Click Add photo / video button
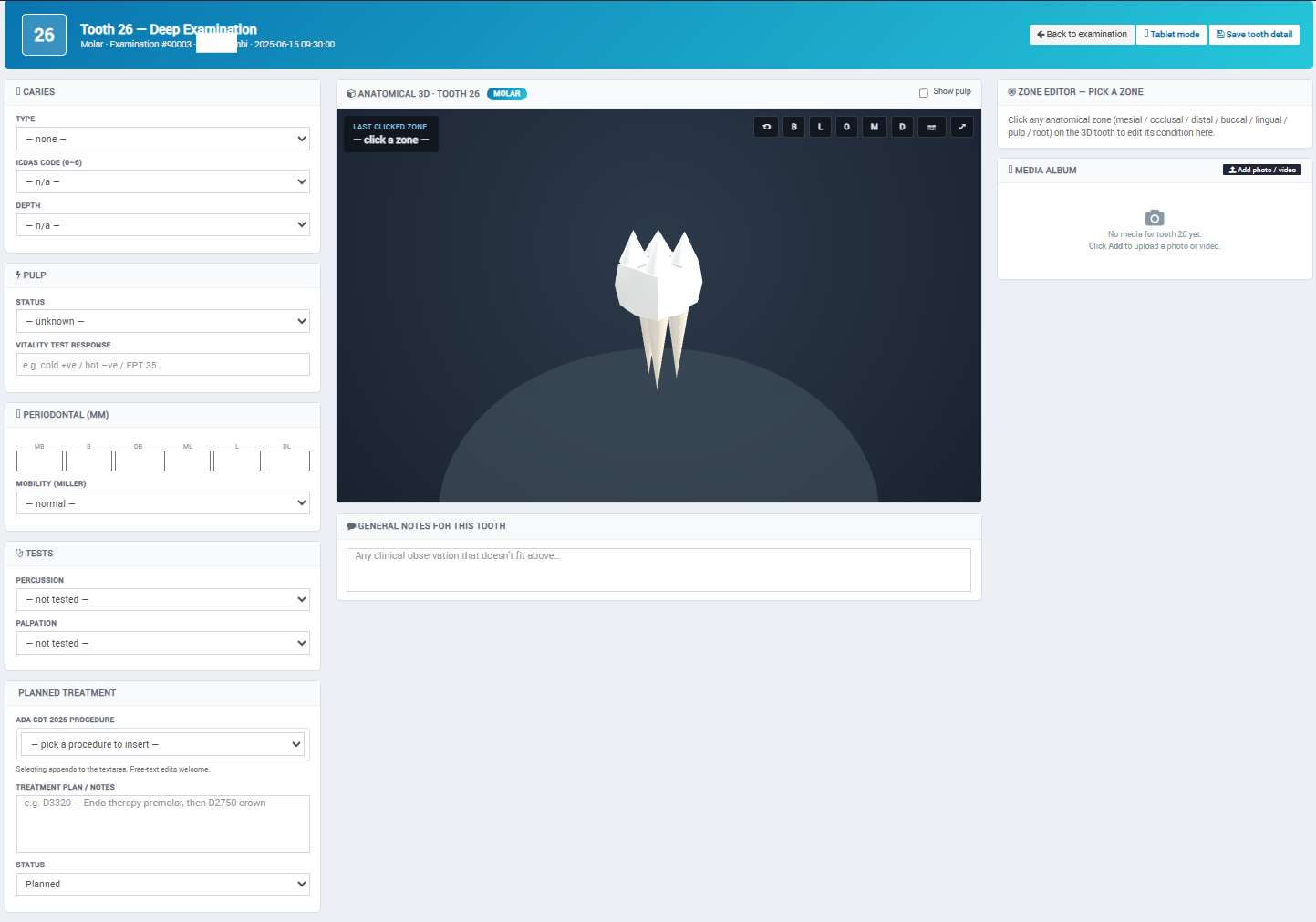Image resolution: width=1316 pixels, height=922 pixels. [x=1262, y=170]
